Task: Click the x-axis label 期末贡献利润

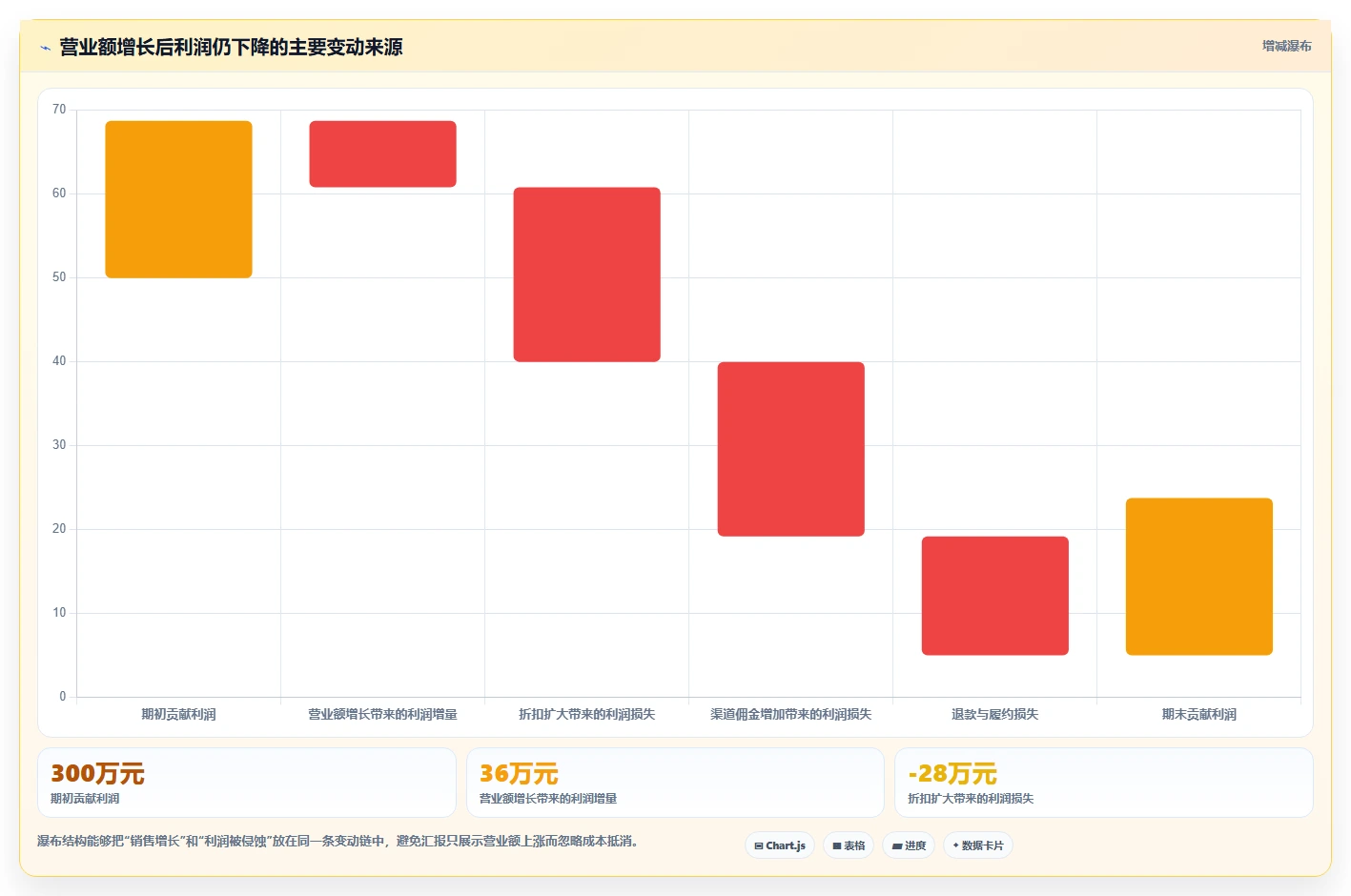Action: point(1198,714)
